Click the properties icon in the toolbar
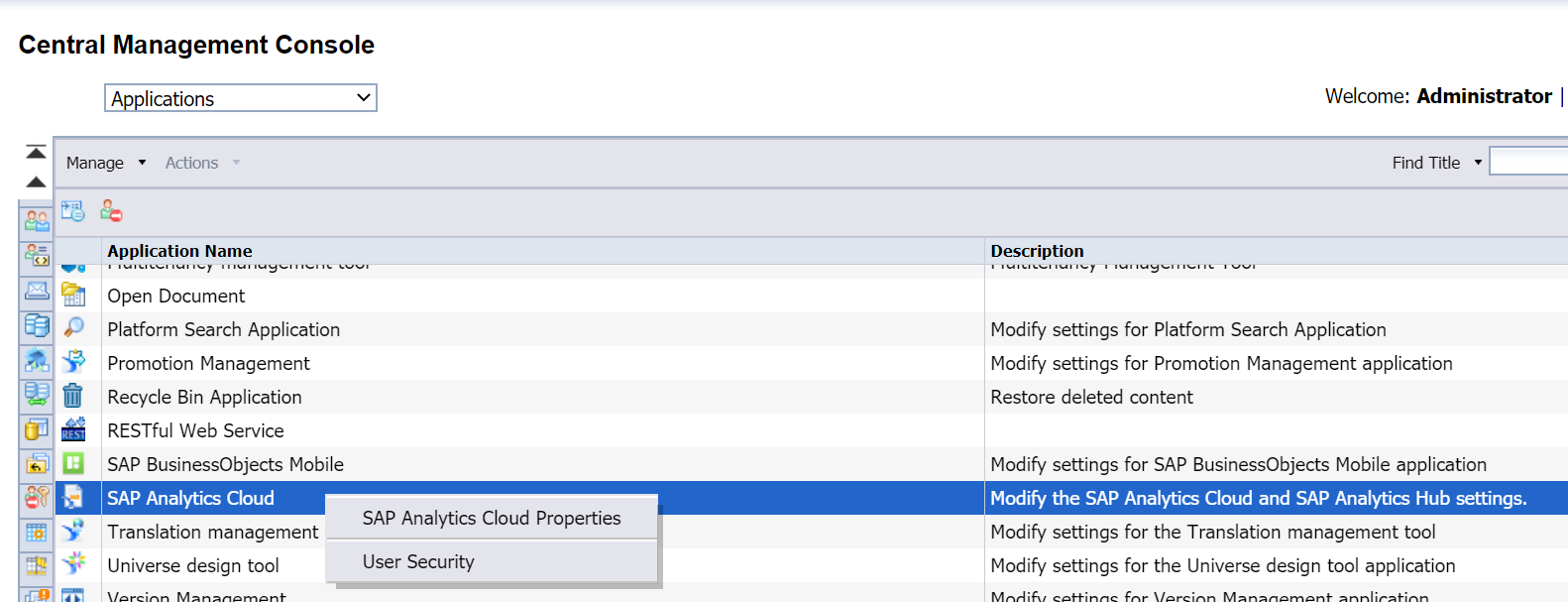Screen dimensions: 1568x602 [72, 210]
